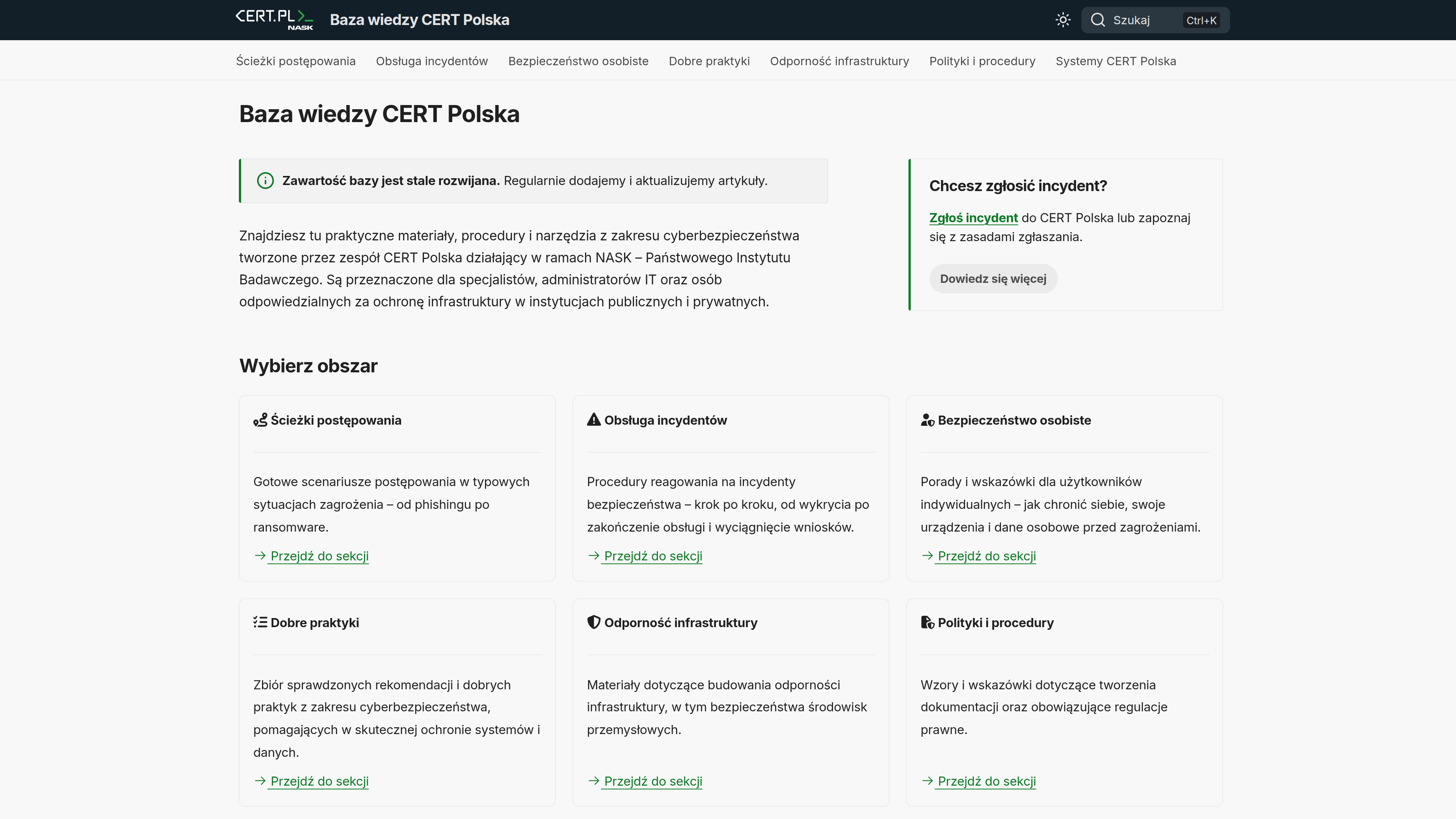
Task: Open the Bezpieczeństwo osobiste navigation item
Action: (x=578, y=61)
